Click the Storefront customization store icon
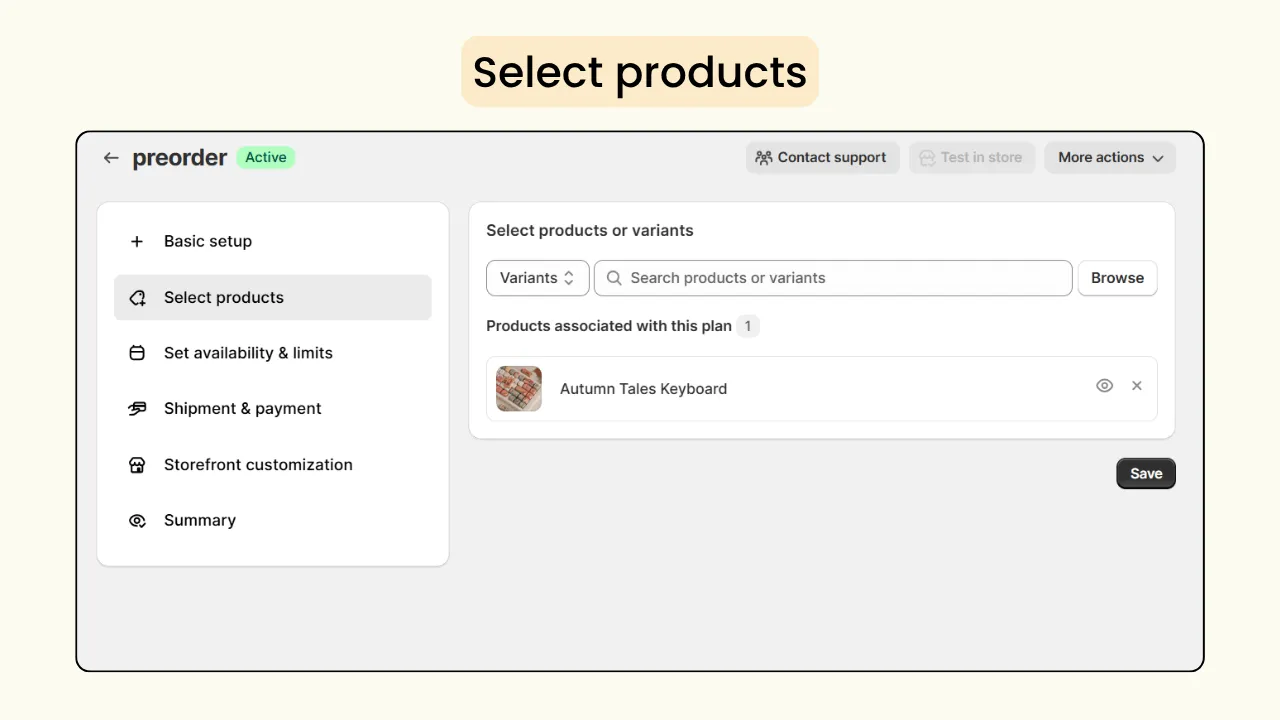Image resolution: width=1280 pixels, height=720 pixels. click(137, 464)
